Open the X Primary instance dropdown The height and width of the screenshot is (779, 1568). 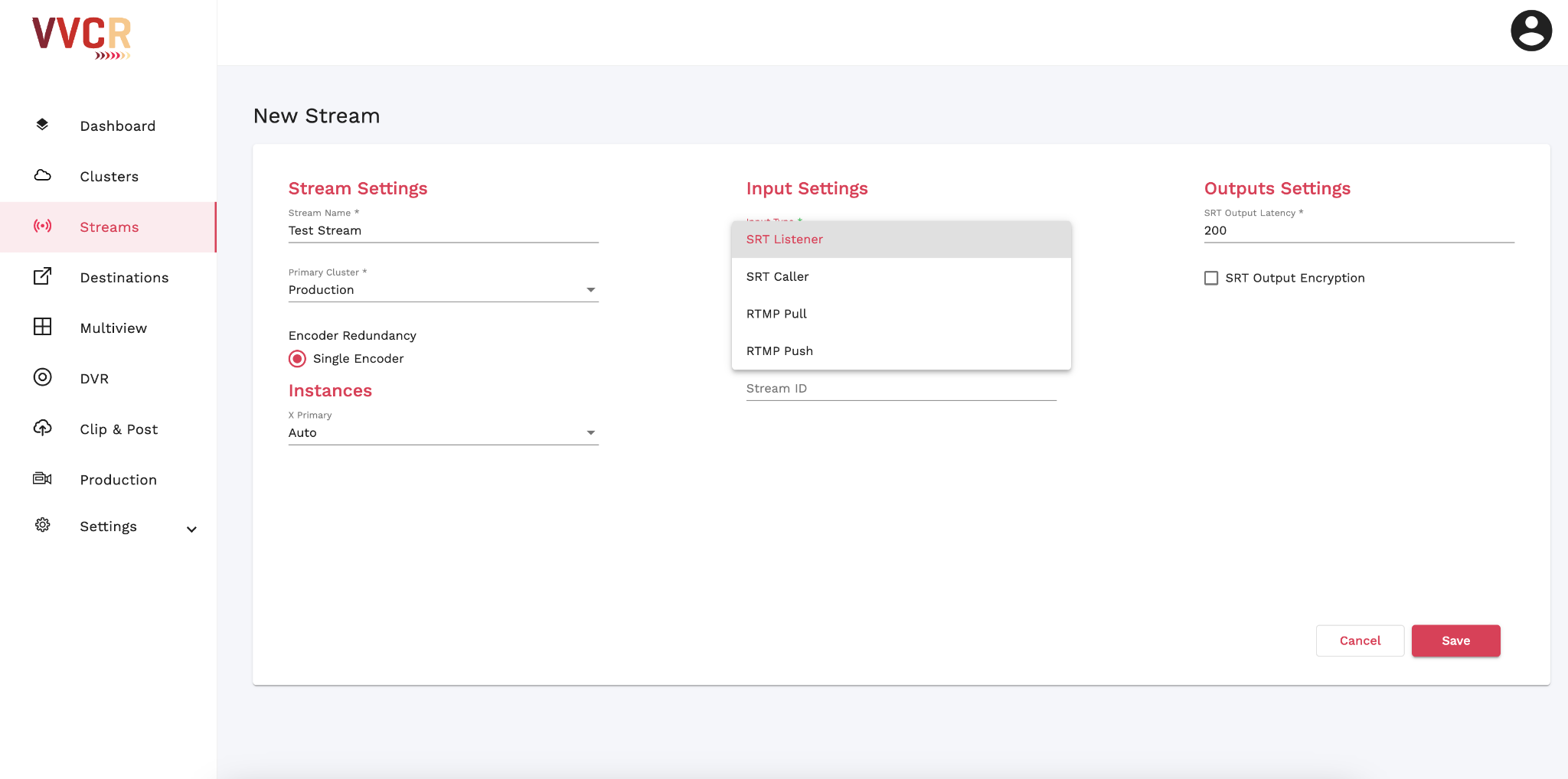point(443,433)
